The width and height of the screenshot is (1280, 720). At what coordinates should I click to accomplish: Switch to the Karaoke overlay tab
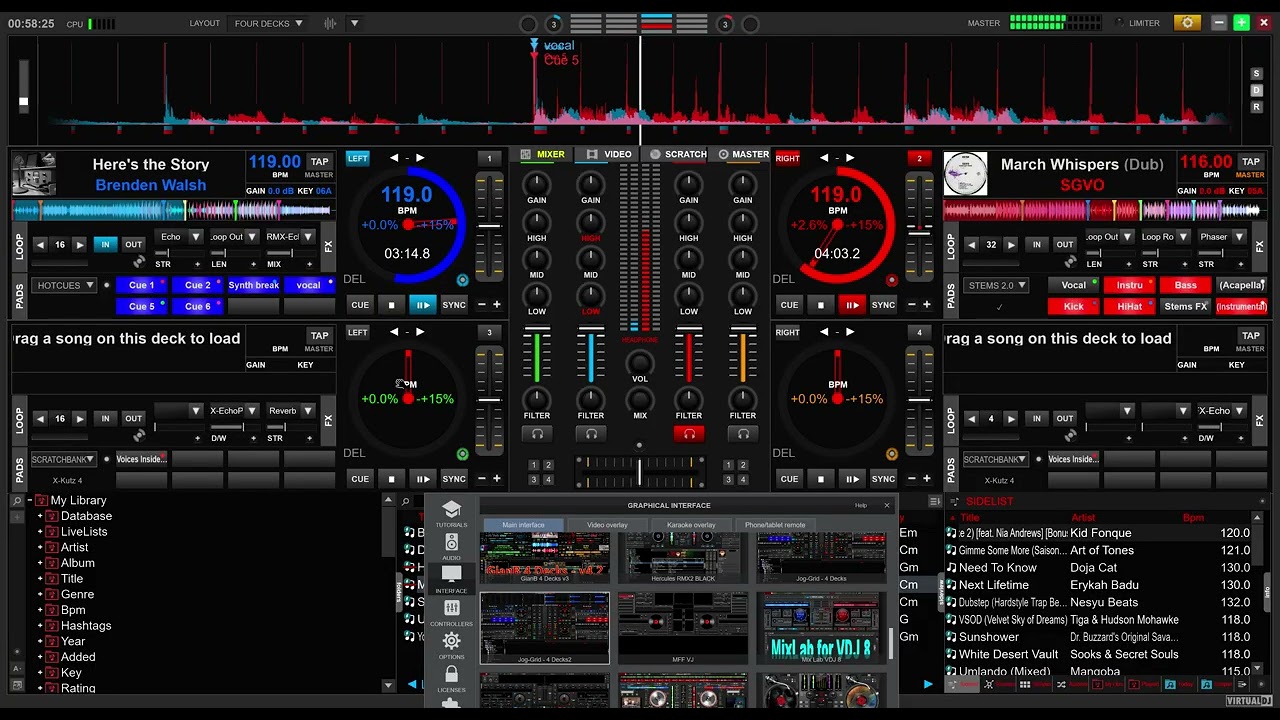point(691,525)
